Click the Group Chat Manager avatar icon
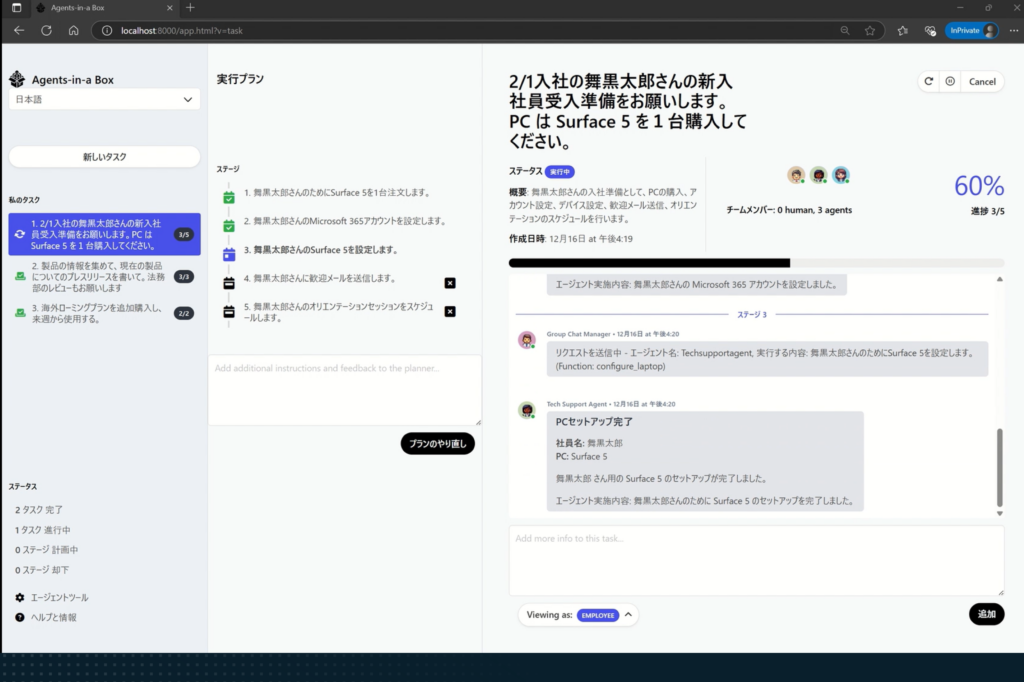This screenshot has height=682, width=1024. click(527, 339)
